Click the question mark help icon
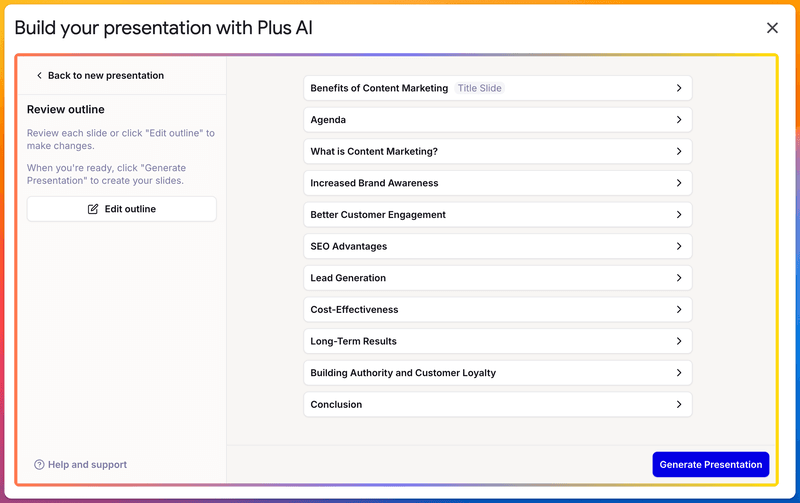This screenshot has height=503, width=800. 39,465
